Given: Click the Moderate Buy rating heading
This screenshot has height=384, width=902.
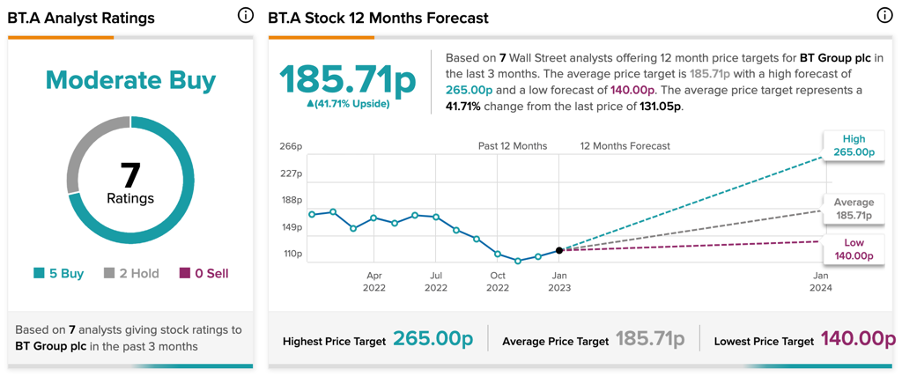Looking at the screenshot, I should [x=131, y=81].
